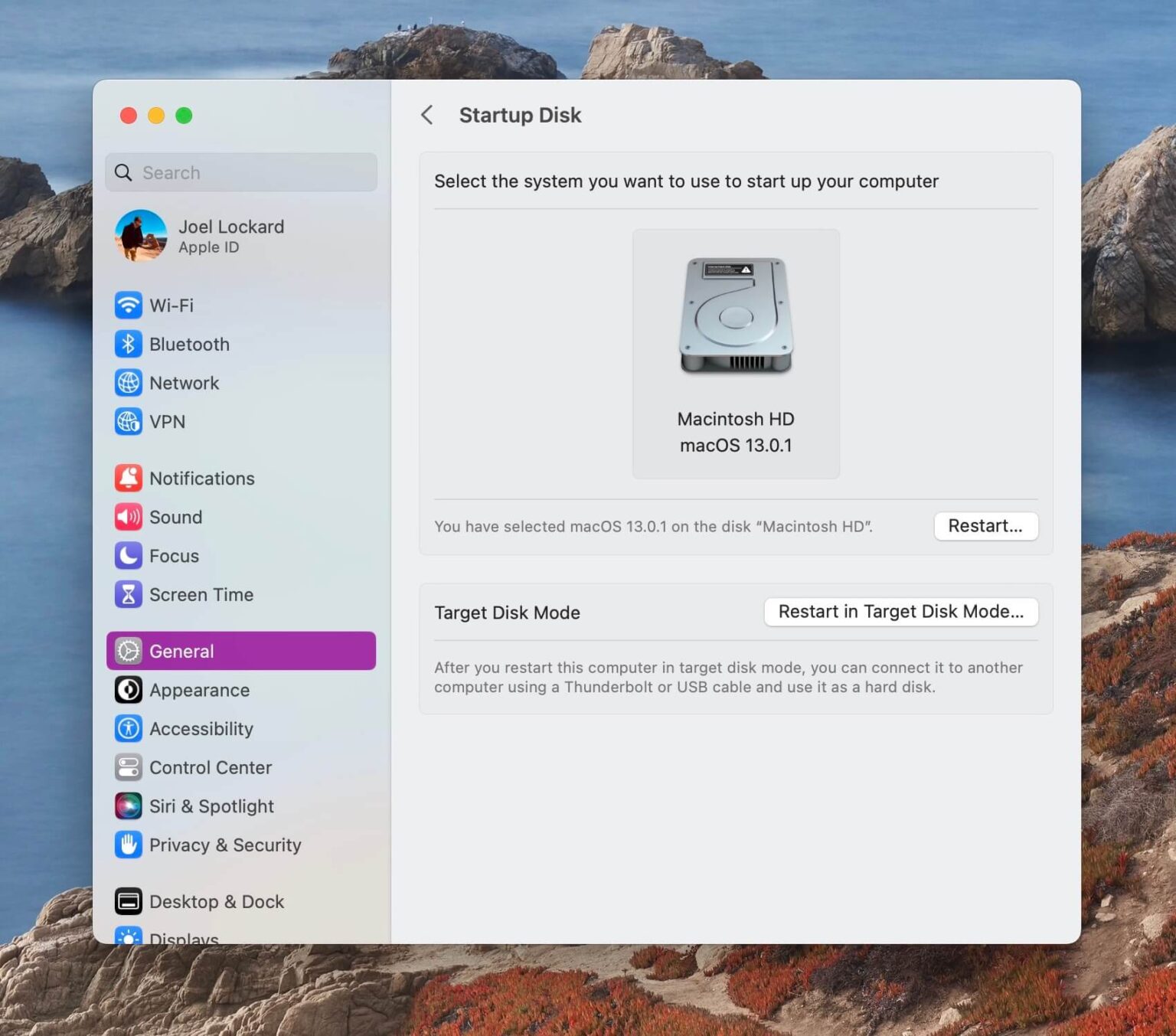Restart with the selected startup disk
The image size is (1176, 1036).
click(986, 526)
